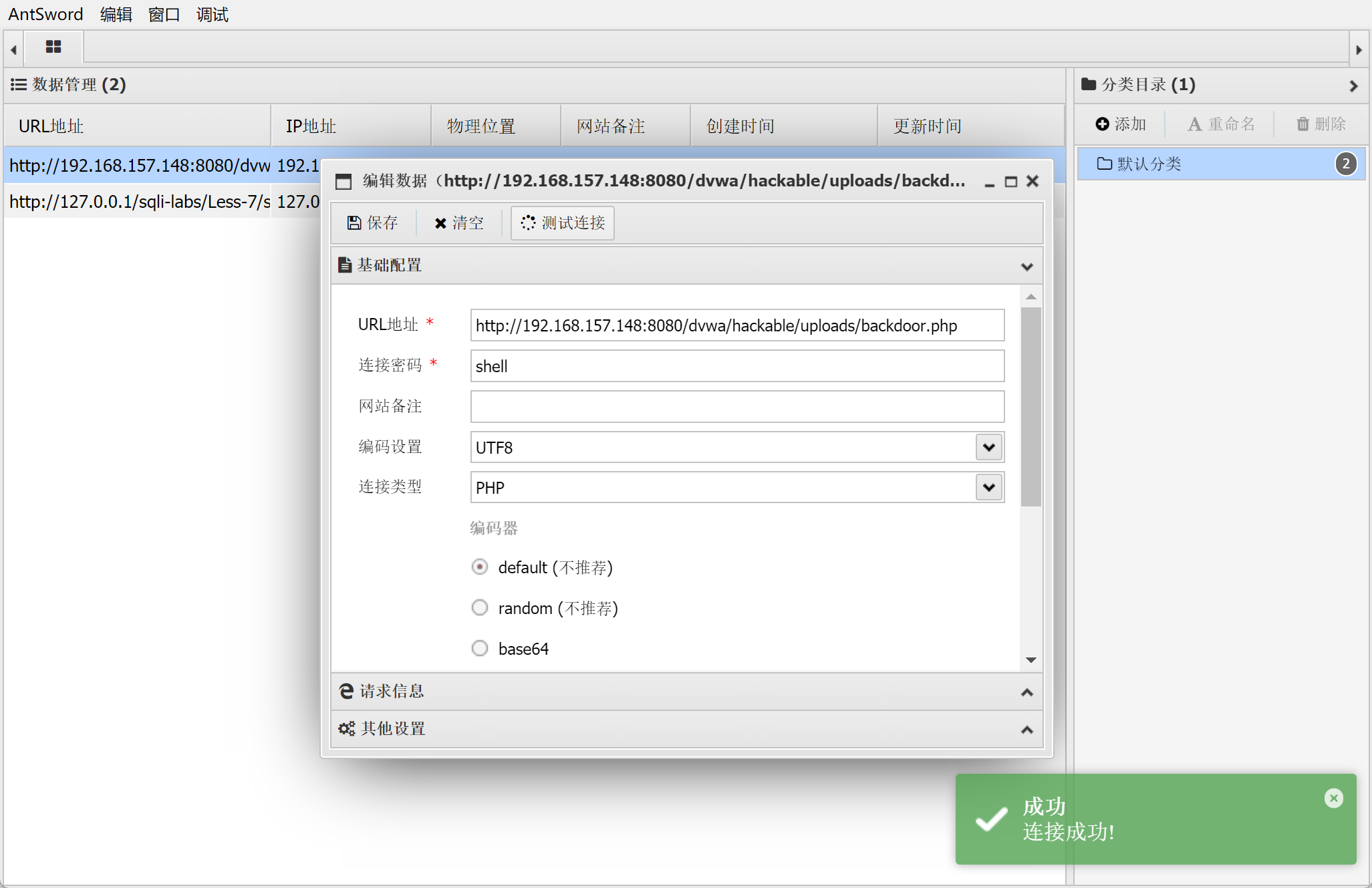Click the 保存 save button
This screenshot has width=1372, height=888.
373,223
